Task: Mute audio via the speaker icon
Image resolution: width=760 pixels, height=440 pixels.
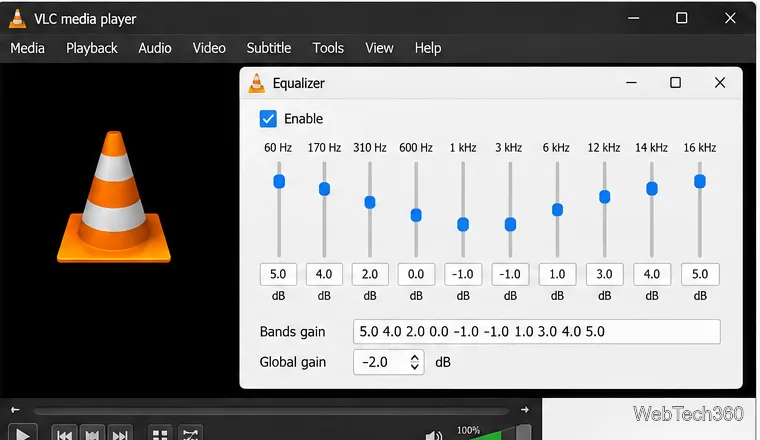Action: [x=433, y=435]
